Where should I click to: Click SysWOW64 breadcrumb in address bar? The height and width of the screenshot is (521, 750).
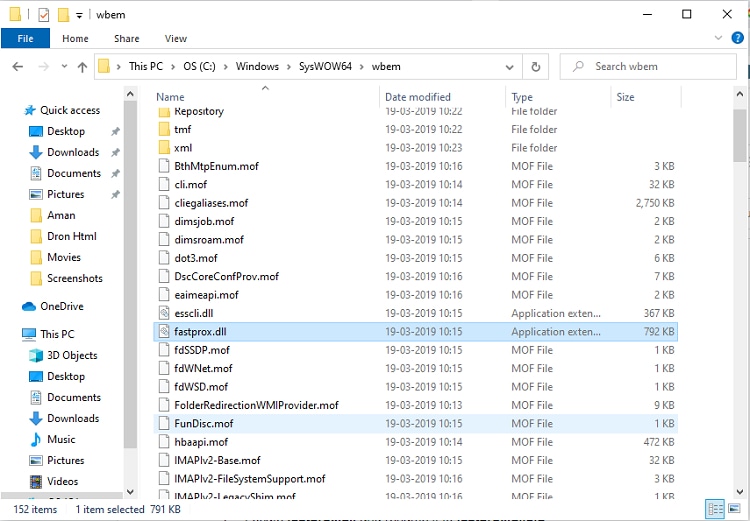(325, 67)
